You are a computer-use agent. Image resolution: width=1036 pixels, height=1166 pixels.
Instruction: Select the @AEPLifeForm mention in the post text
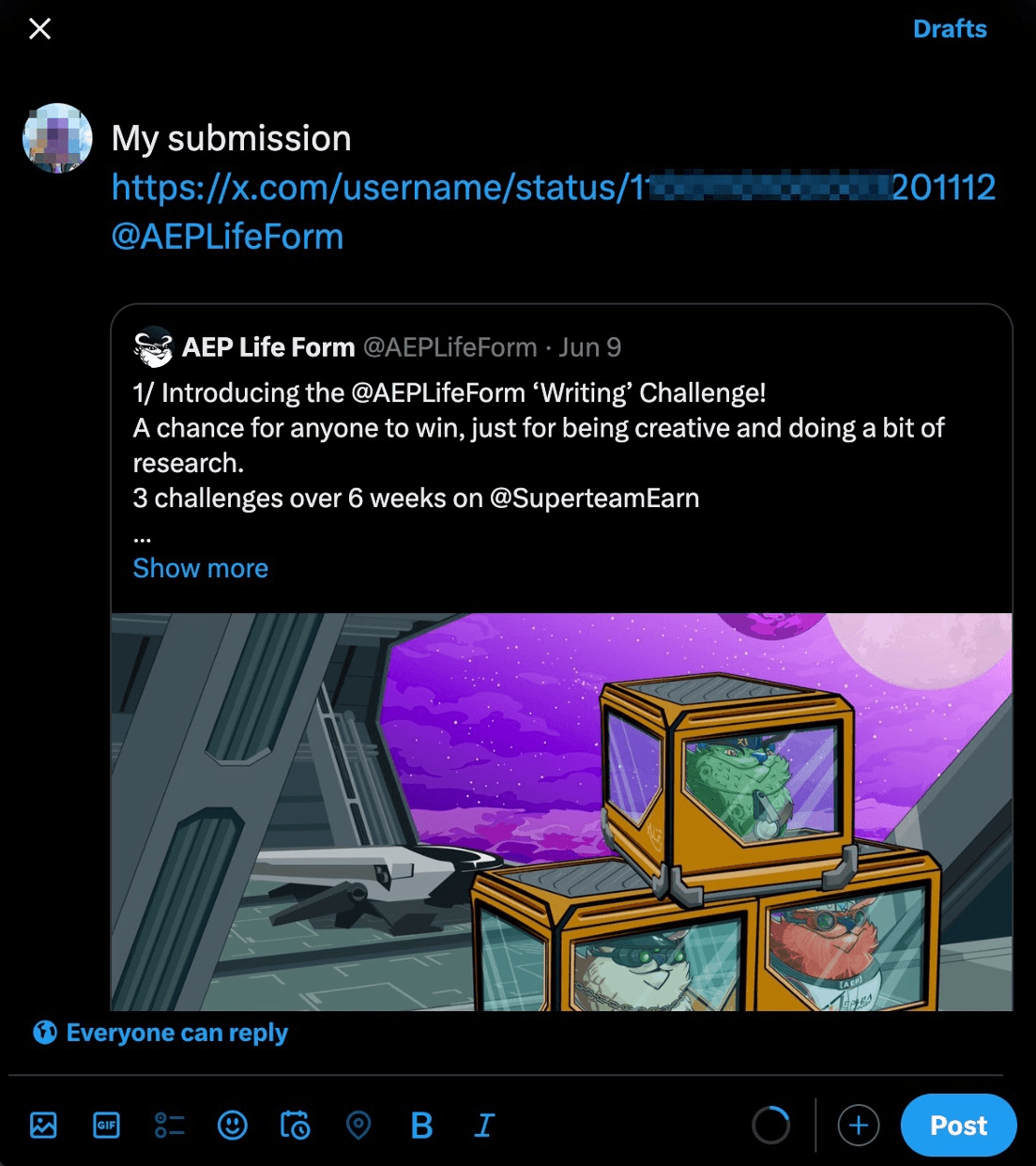tap(227, 237)
